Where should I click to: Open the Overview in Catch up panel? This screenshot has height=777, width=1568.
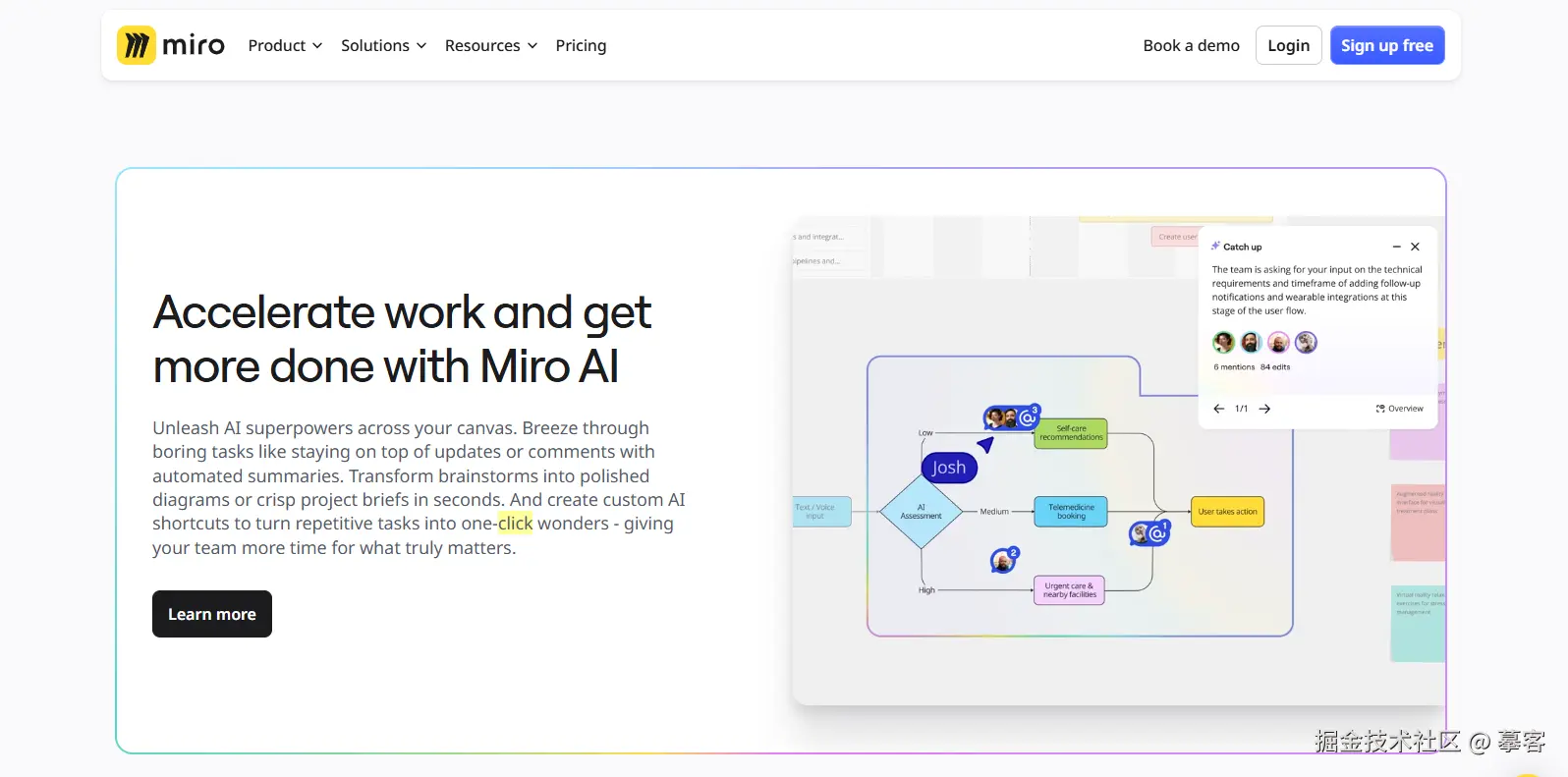[x=1399, y=409]
